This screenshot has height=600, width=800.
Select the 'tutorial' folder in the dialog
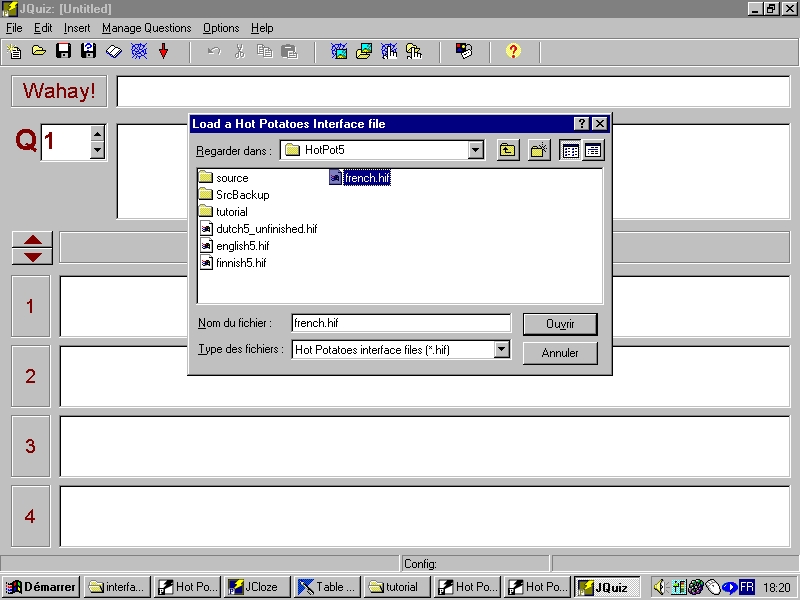(x=223, y=211)
